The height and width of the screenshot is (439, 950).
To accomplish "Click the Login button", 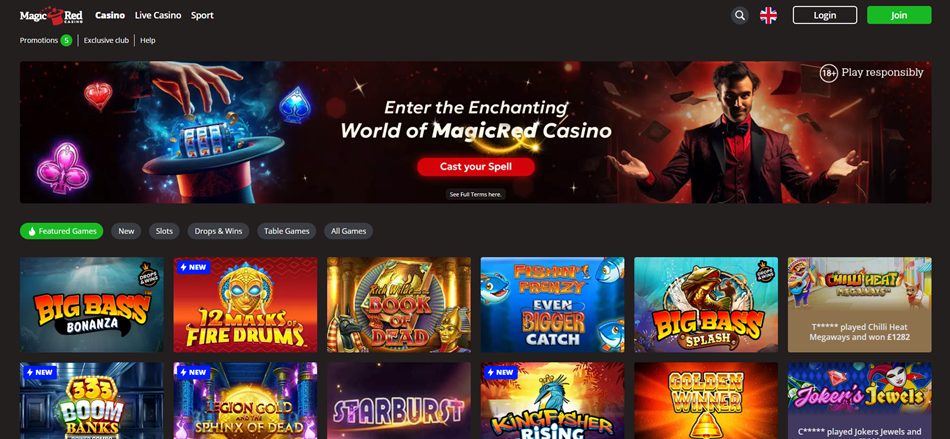I will coord(825,15).
